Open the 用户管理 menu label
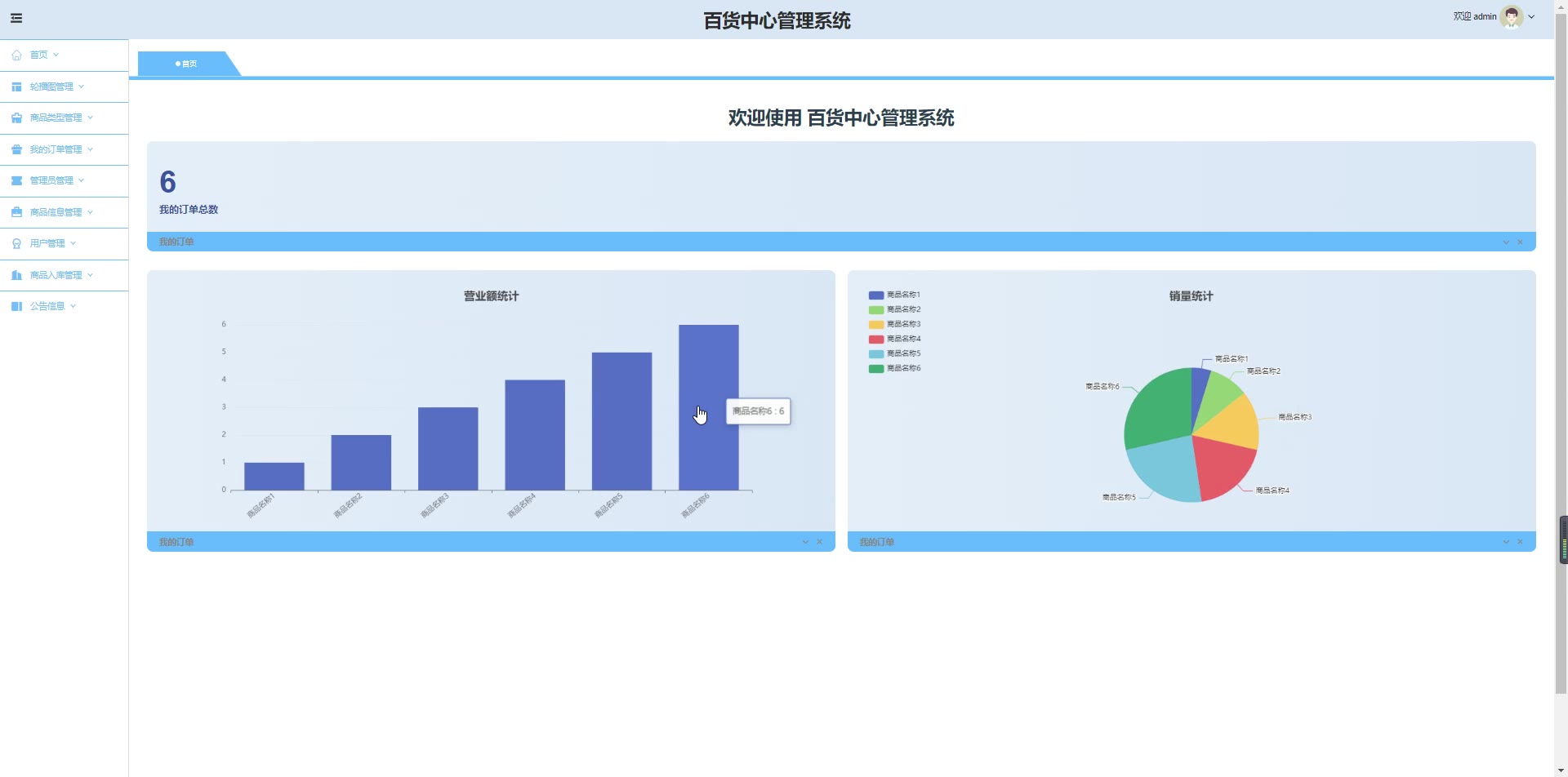1568x777 pixels. click(47, 243)
